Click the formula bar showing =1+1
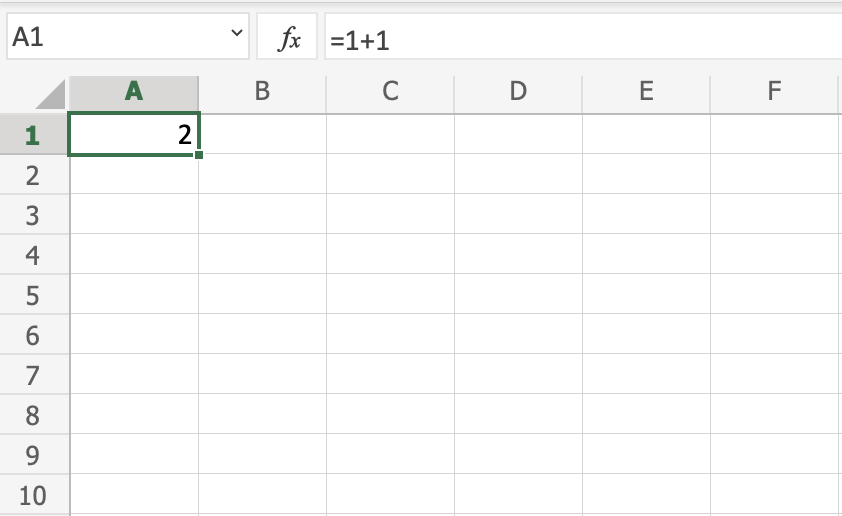 coord(580,39)
